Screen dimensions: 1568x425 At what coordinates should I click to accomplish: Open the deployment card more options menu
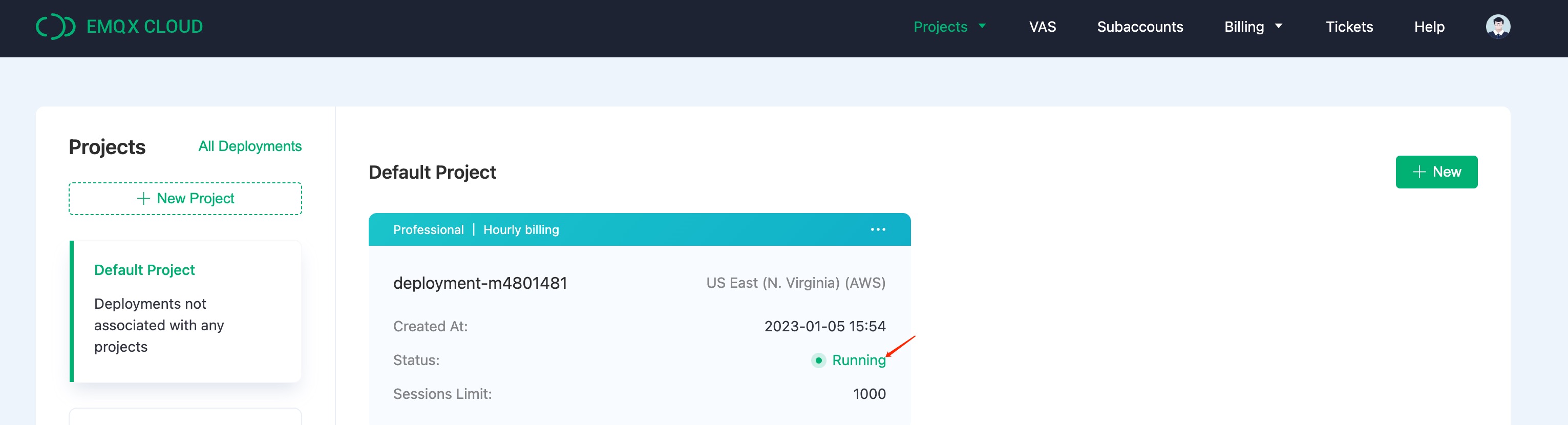tap(878, 229)
